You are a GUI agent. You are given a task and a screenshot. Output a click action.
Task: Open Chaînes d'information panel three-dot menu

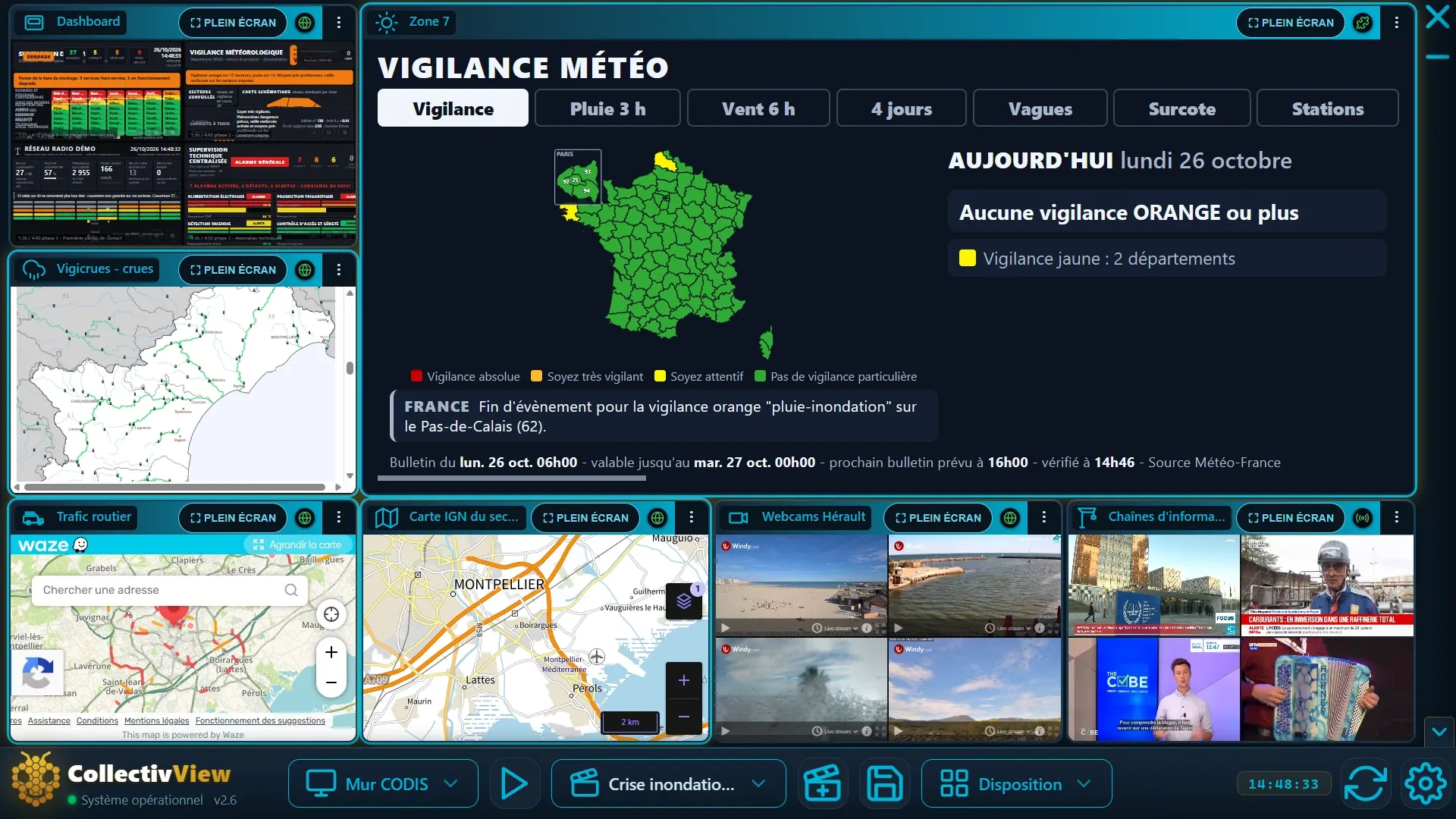tap(1397, 517)
